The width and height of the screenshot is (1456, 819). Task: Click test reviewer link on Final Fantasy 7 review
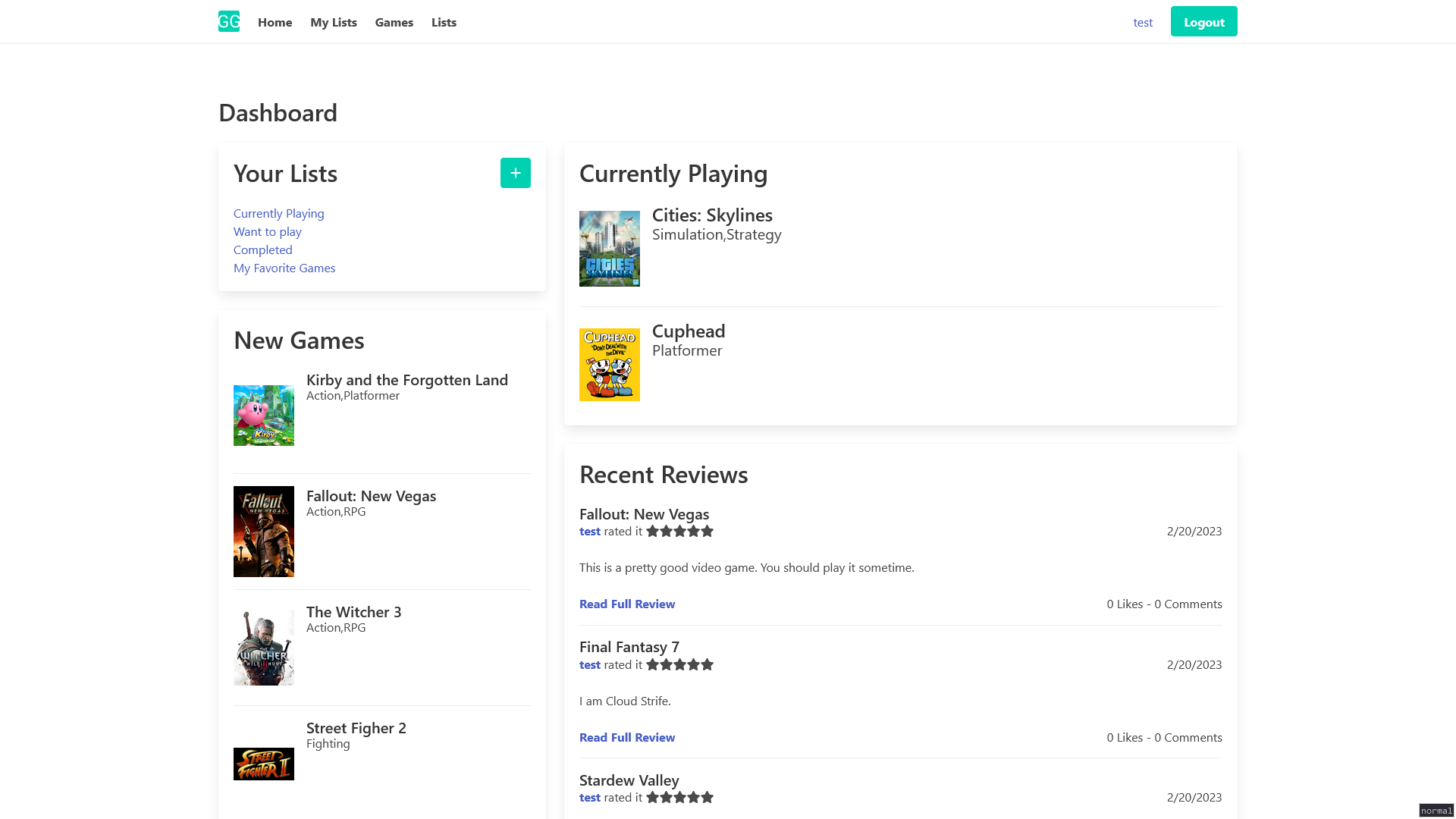pyautogui.click(x=590, y=664)
